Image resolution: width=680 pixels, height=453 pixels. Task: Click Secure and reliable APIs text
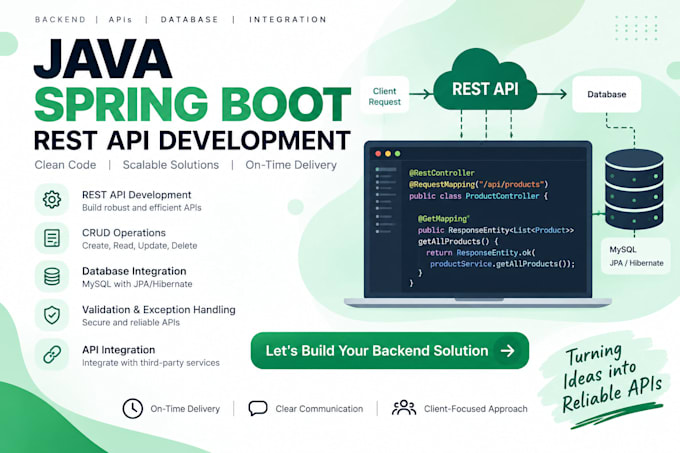(x=131, y=323)
